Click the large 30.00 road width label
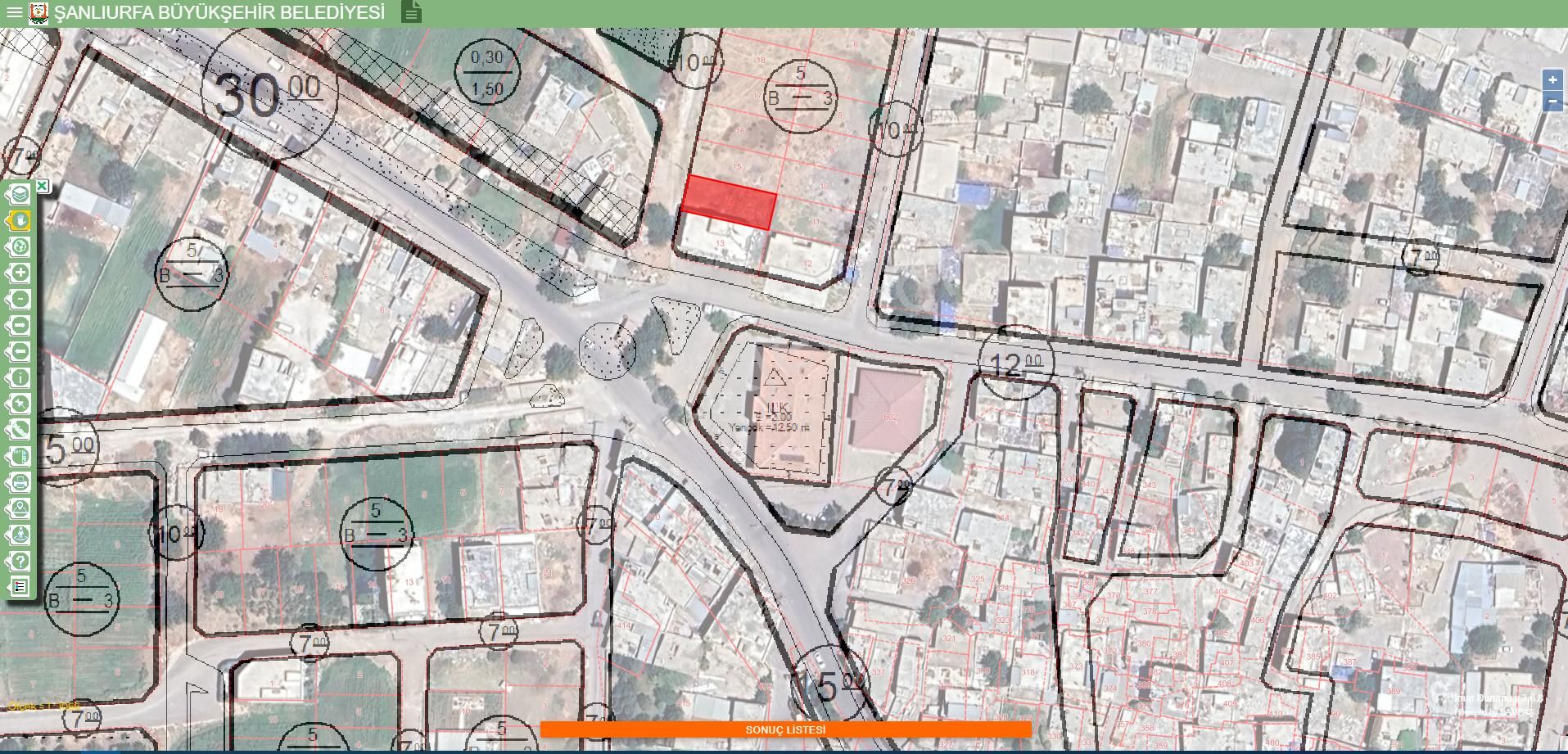Viewport: 1568px width, 754px height. coord(267,93)
